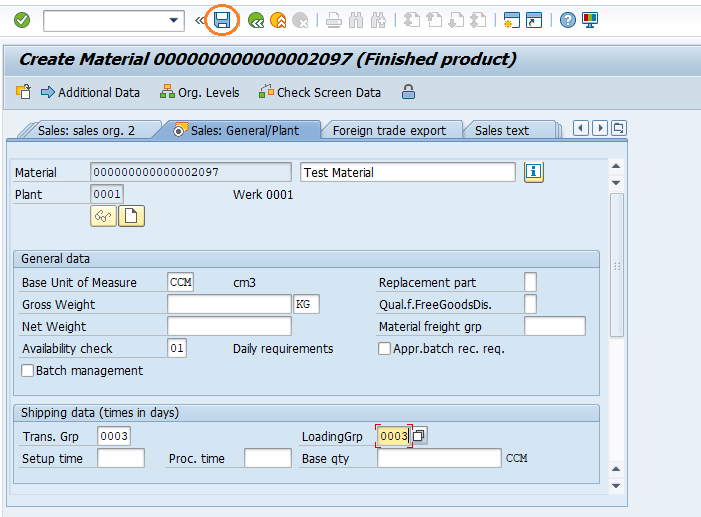Open the Sales text tab
Screen dimensions: 701x517
[x=502, y=131]
